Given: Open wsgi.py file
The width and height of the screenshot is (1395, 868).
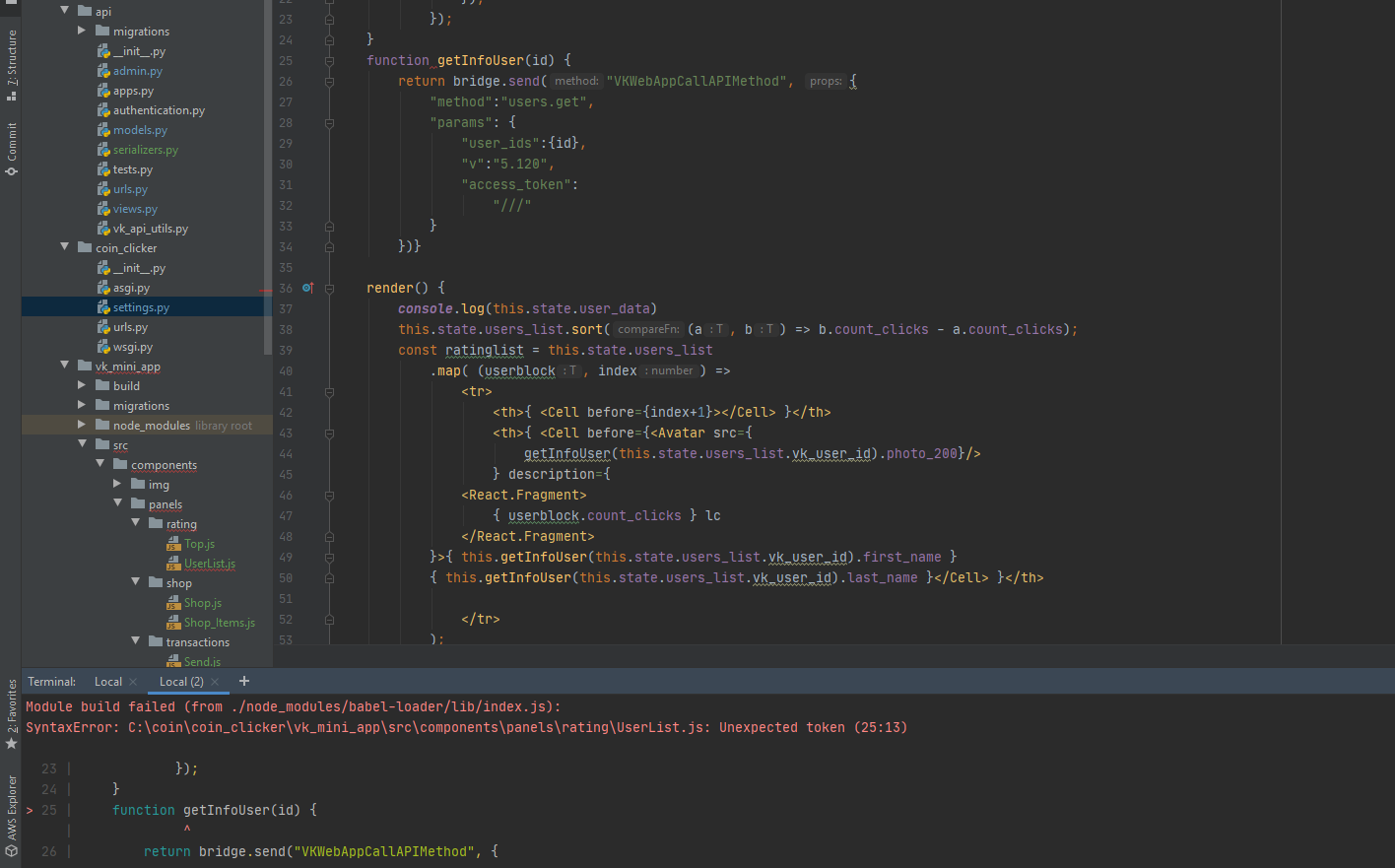Looking at the screenshot, I should [x=133, y=347].
